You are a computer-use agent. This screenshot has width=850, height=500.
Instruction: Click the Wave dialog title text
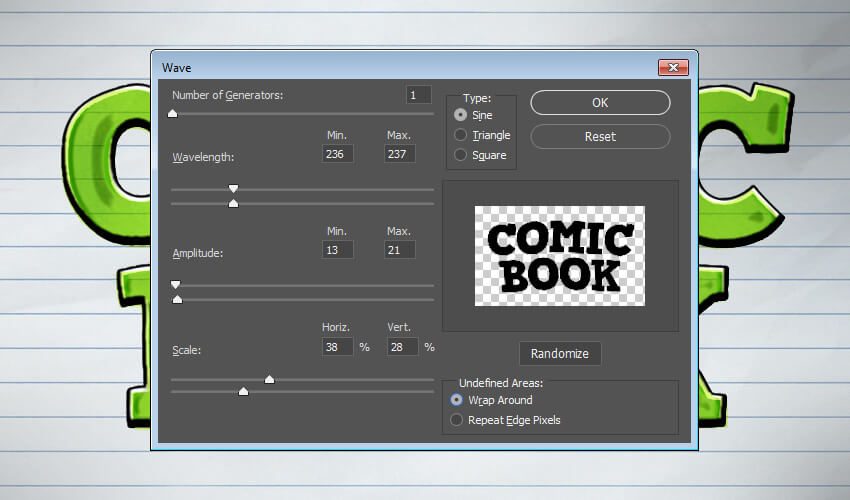coord(177,68)
